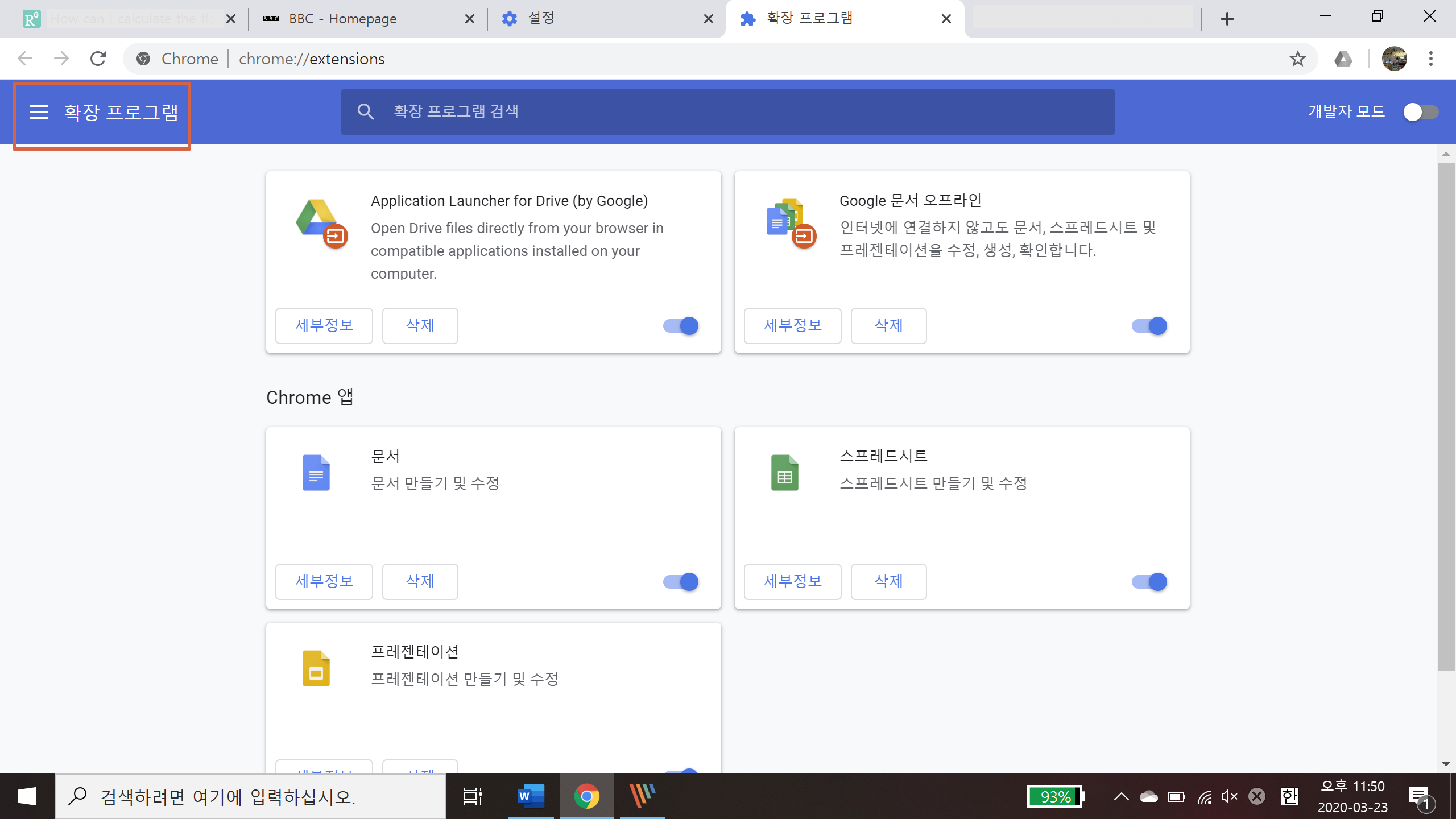Click the reload page icon
Image resolution: width=1456 pixels, height=819 pixels.
coord(98,59)
